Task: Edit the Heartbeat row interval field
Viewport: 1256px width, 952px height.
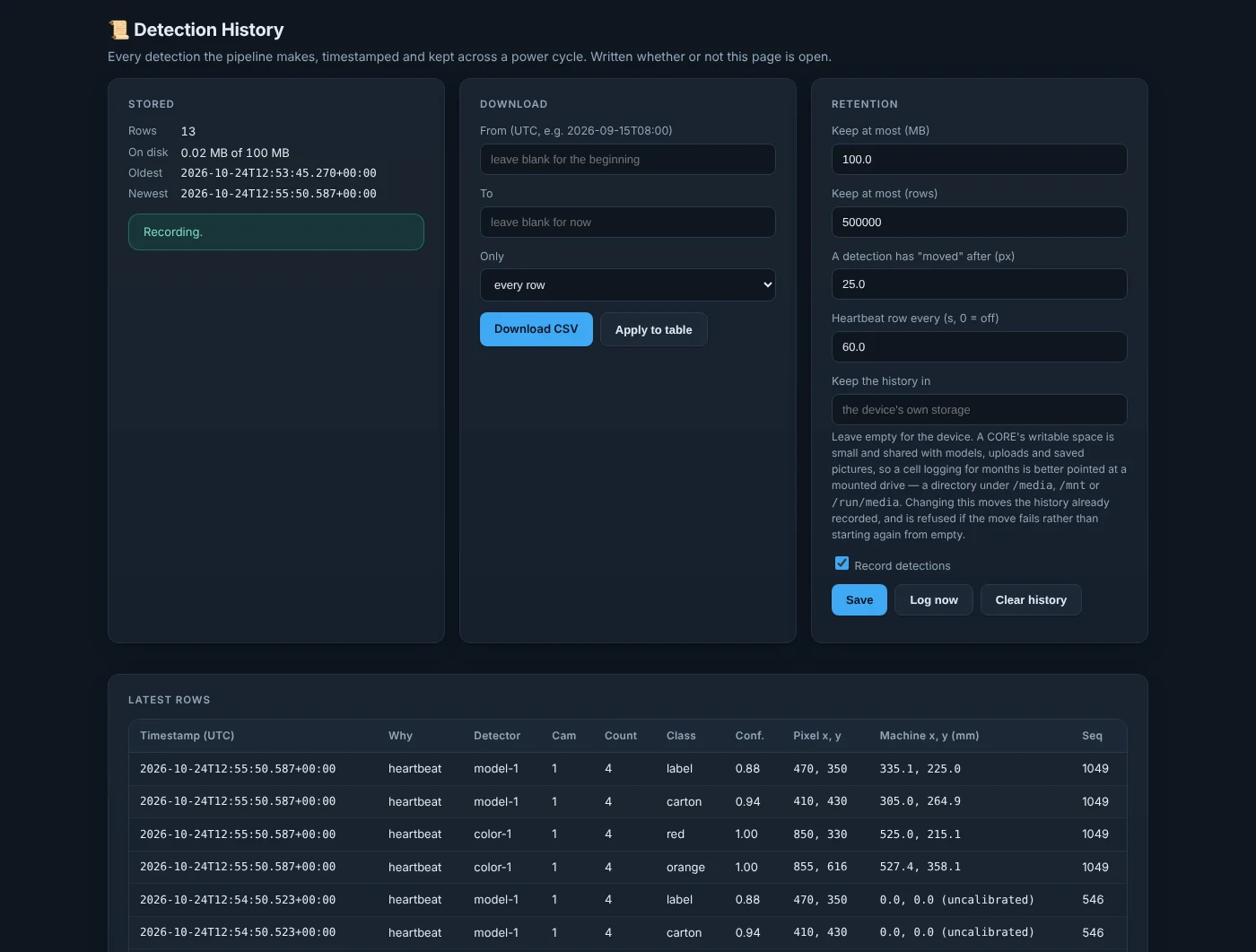Action: [980, 347]
